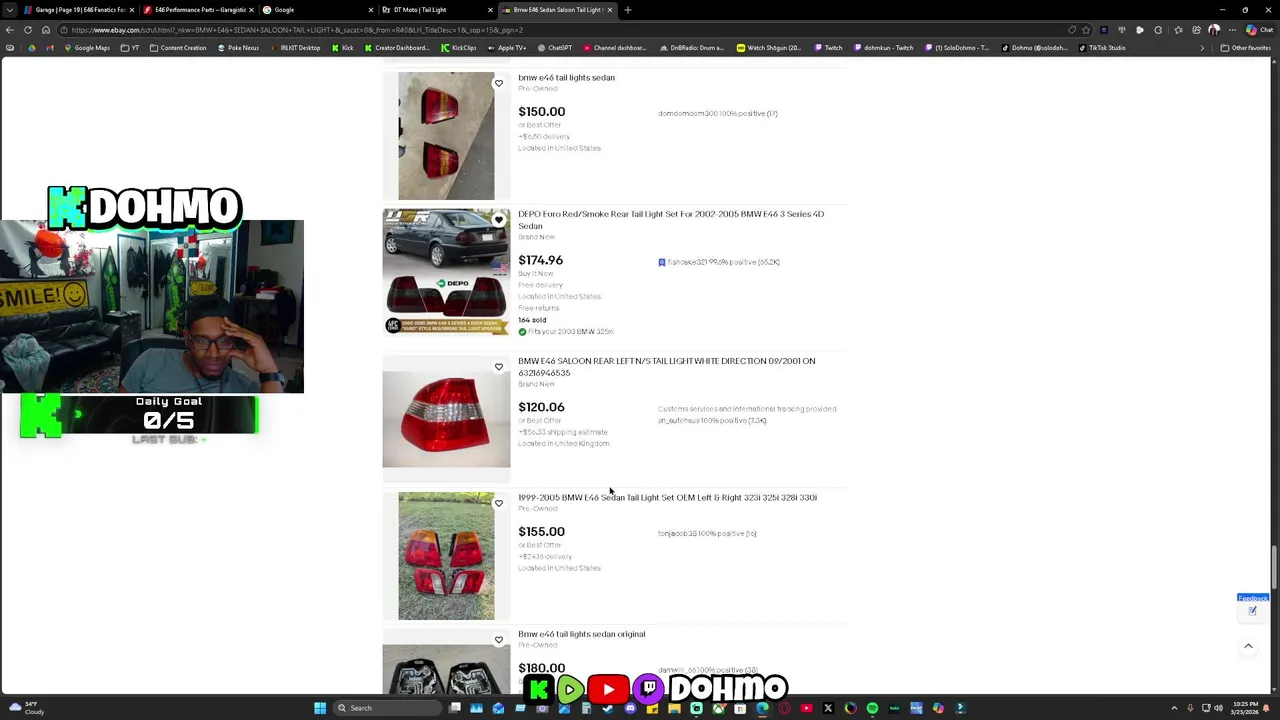Open the KickClips bookmark
This screenshot has width=1280, height=720.
point(458,48)
